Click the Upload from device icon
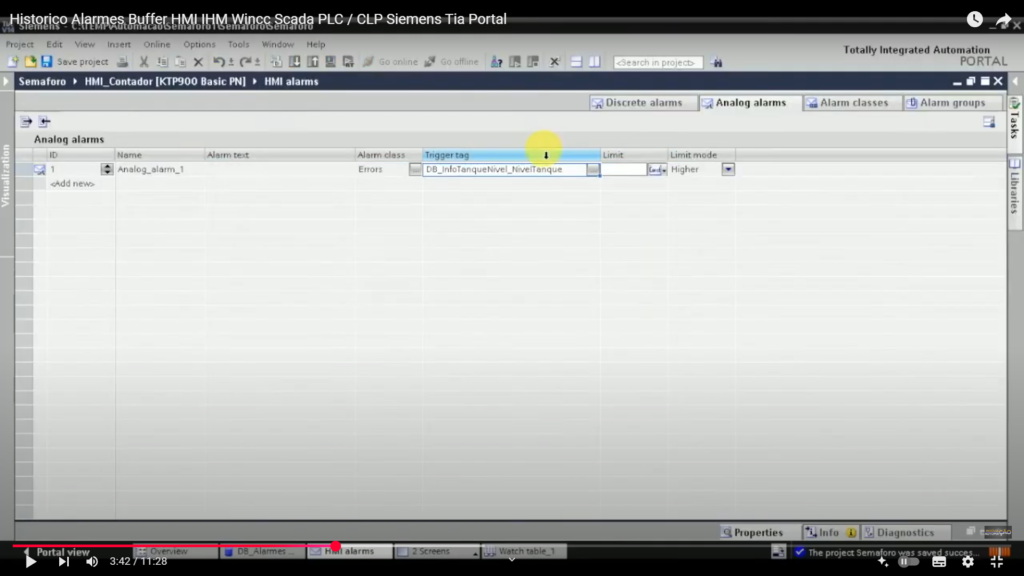The width and height of the screenshot is (1024, 576). pyautogui.click(x=313, y=61)
